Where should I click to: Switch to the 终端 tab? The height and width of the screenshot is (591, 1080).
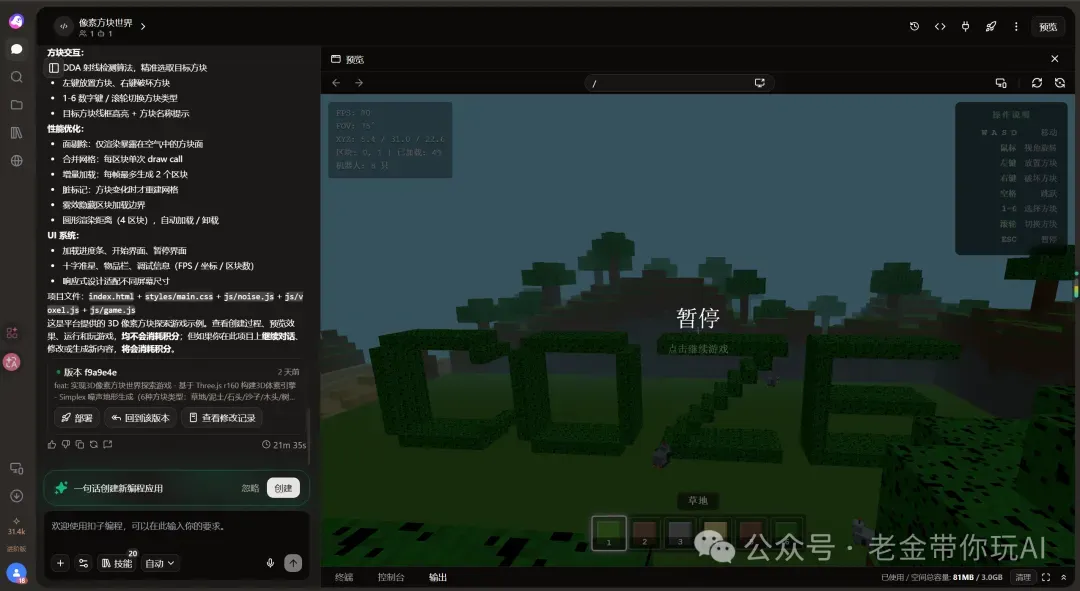(x=344, y=577)
